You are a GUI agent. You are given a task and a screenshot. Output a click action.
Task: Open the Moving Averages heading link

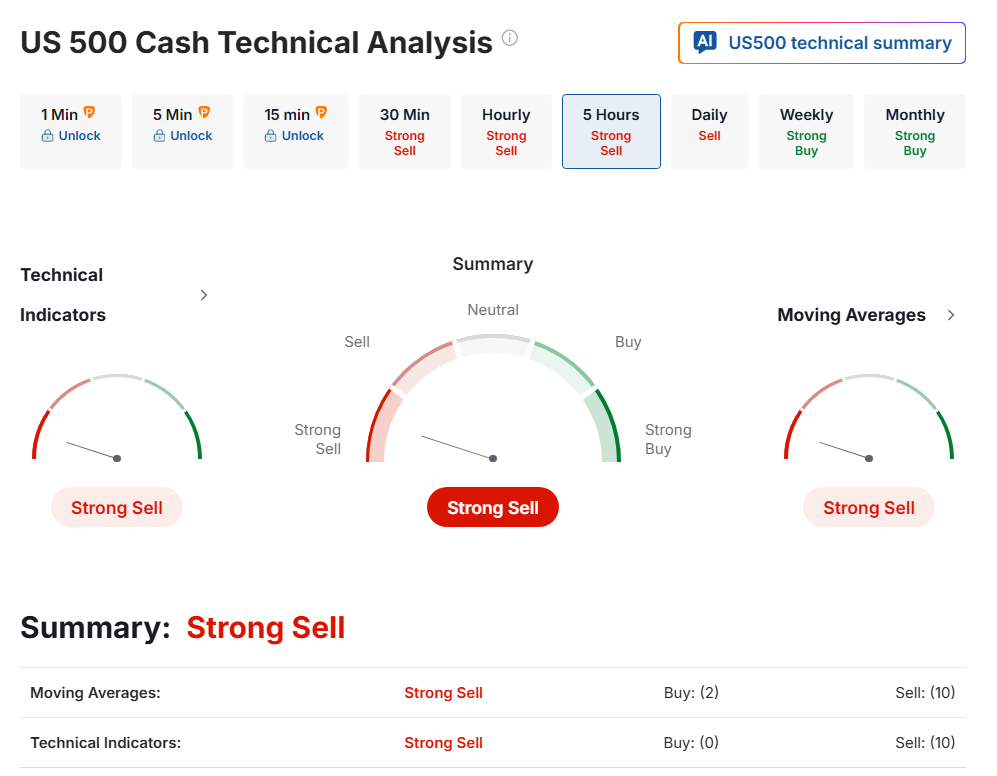851,315
